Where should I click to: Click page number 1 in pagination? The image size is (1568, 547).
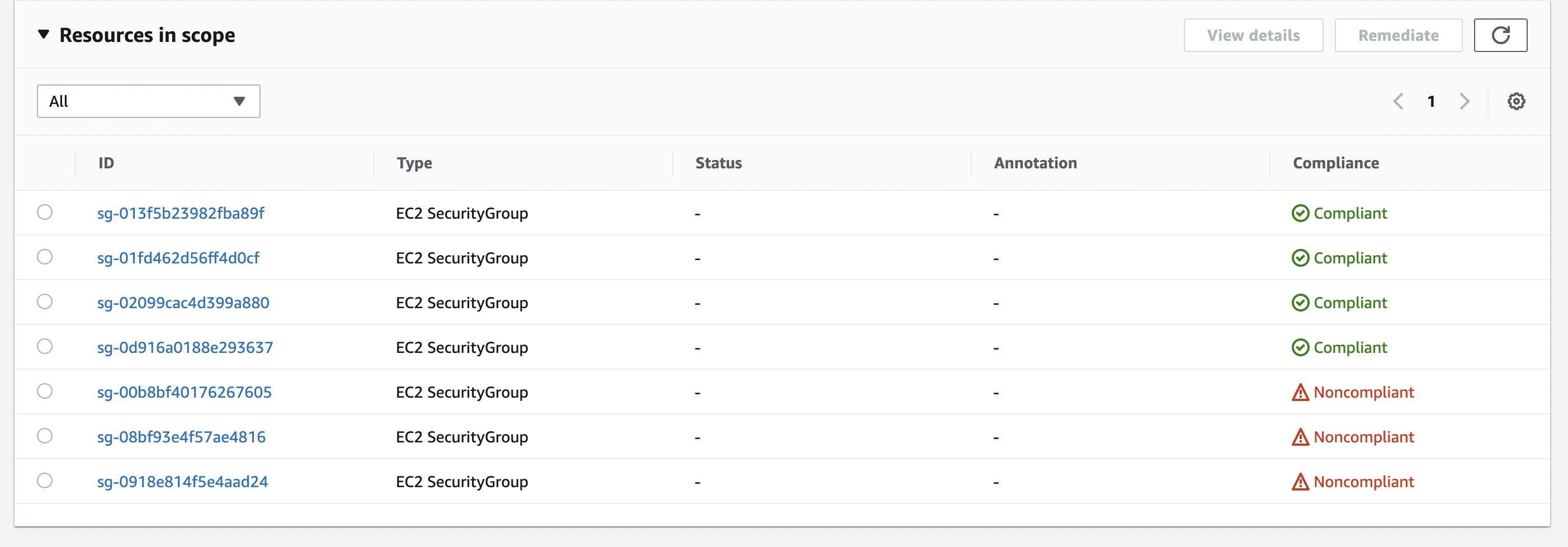click(1431, 101)
